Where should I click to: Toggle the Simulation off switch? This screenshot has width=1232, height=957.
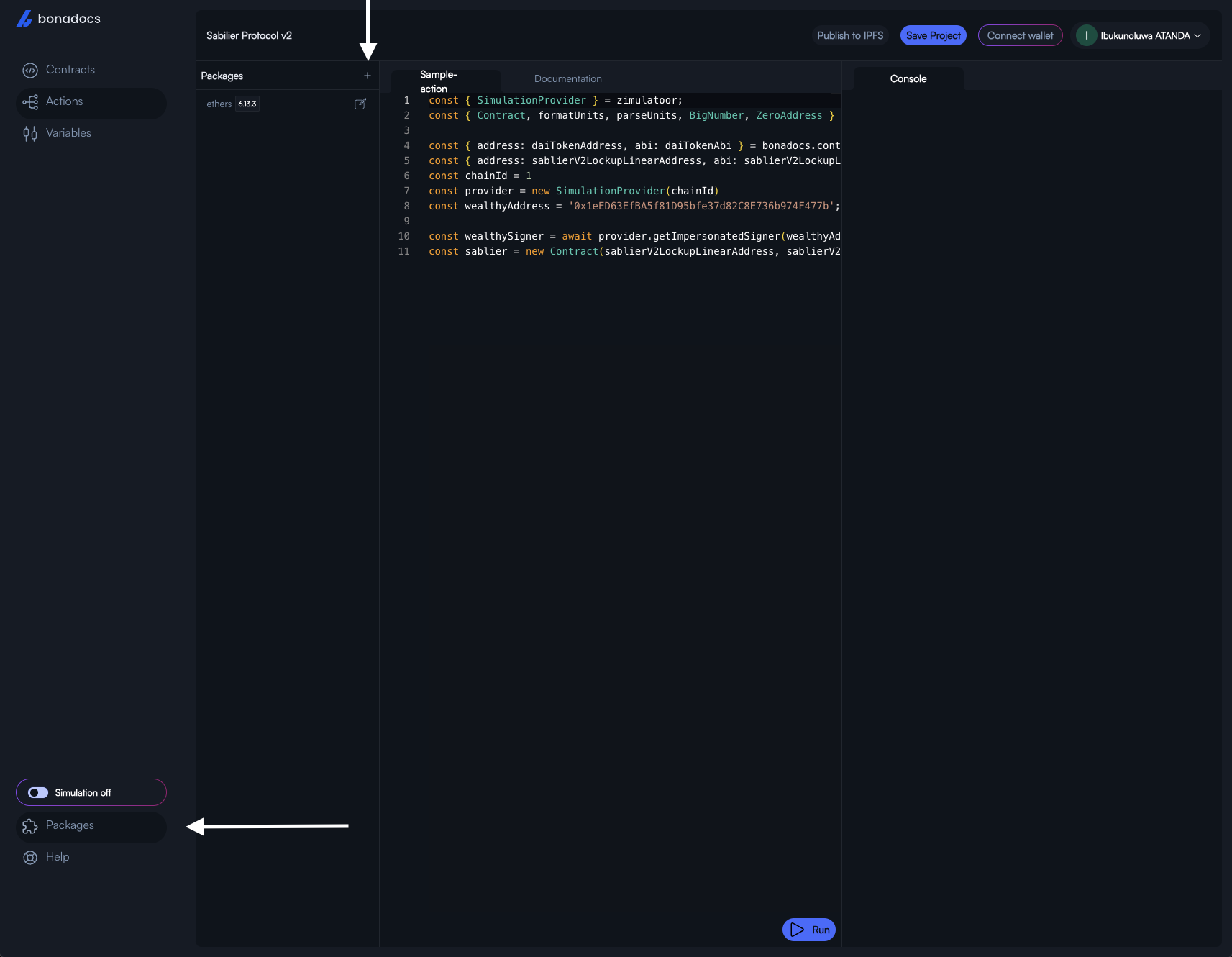point(38,792)
